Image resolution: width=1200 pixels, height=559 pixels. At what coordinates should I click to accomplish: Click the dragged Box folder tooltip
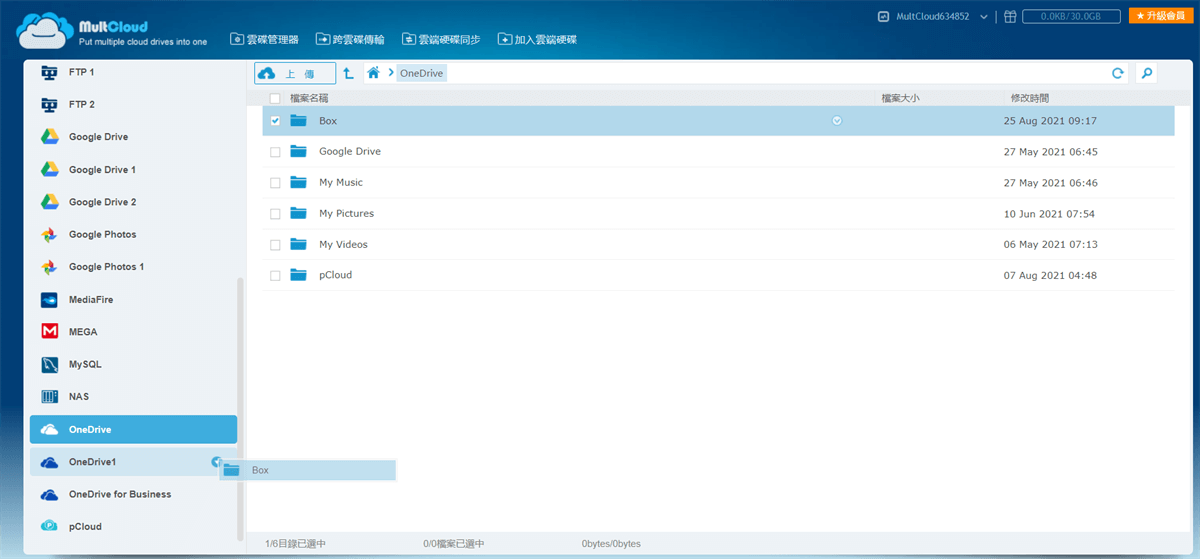pos(308,470)
